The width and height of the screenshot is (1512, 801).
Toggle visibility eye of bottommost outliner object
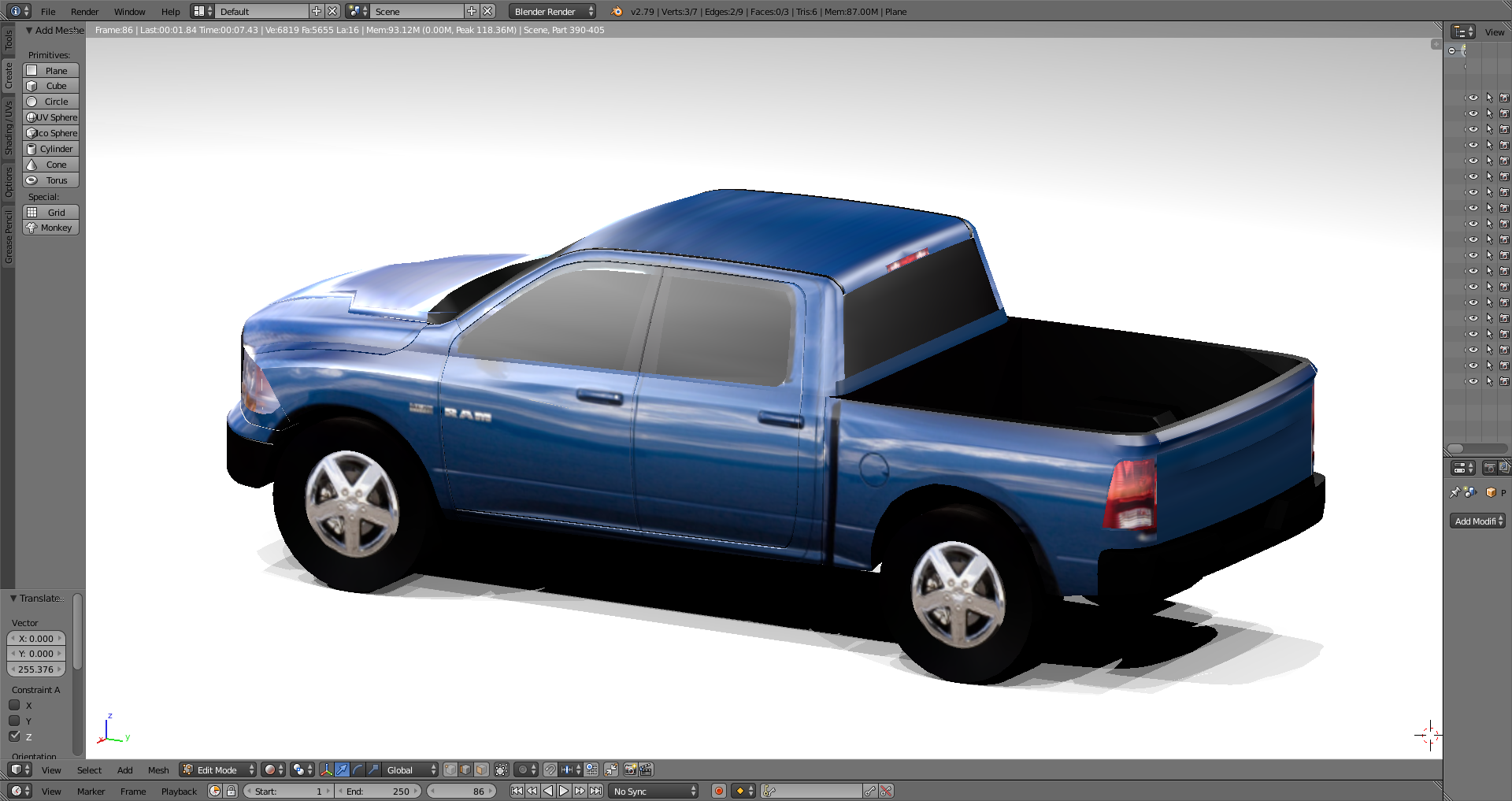[x=1473, y=381]
